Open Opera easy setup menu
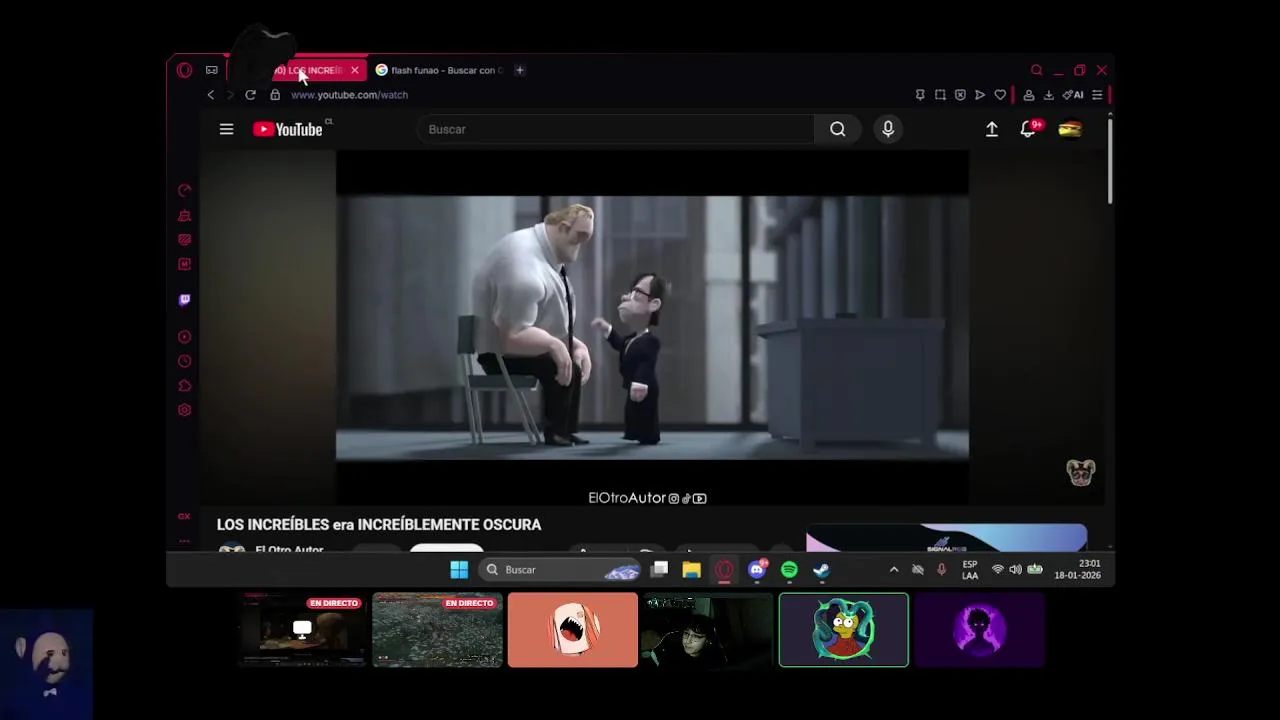This screenshot has height=720, width=1280. (x=1097, y=95)
